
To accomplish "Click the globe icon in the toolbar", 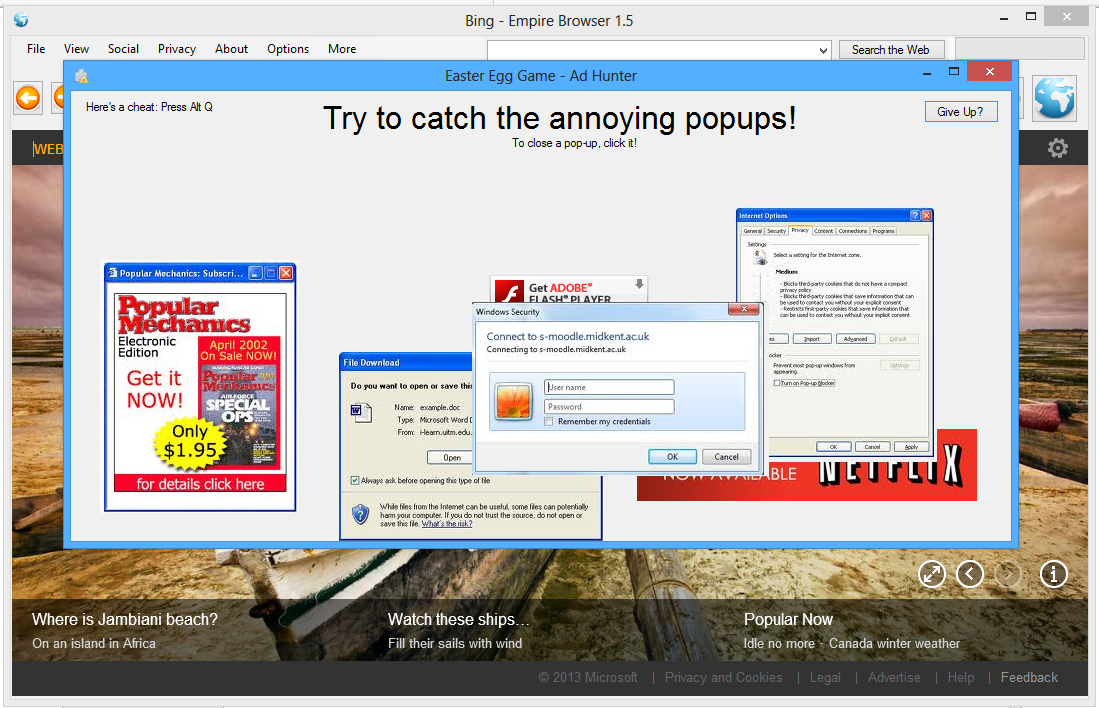I will [x=1054, y=98].
